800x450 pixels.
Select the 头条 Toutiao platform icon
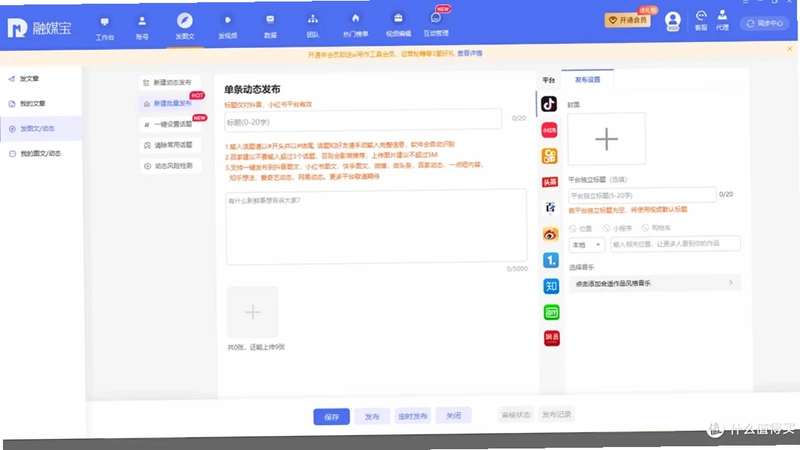[x=549, y=182]
